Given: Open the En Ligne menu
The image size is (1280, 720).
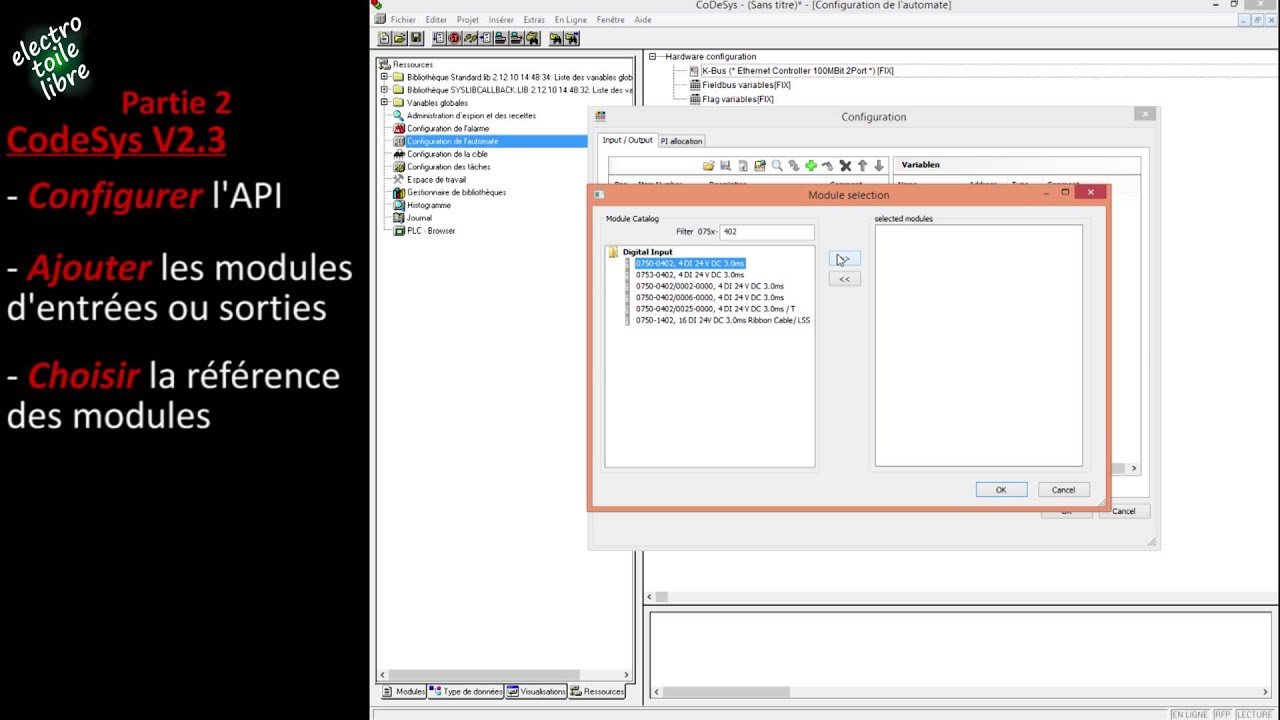Looking at the screenshot, I should [571, 20].
